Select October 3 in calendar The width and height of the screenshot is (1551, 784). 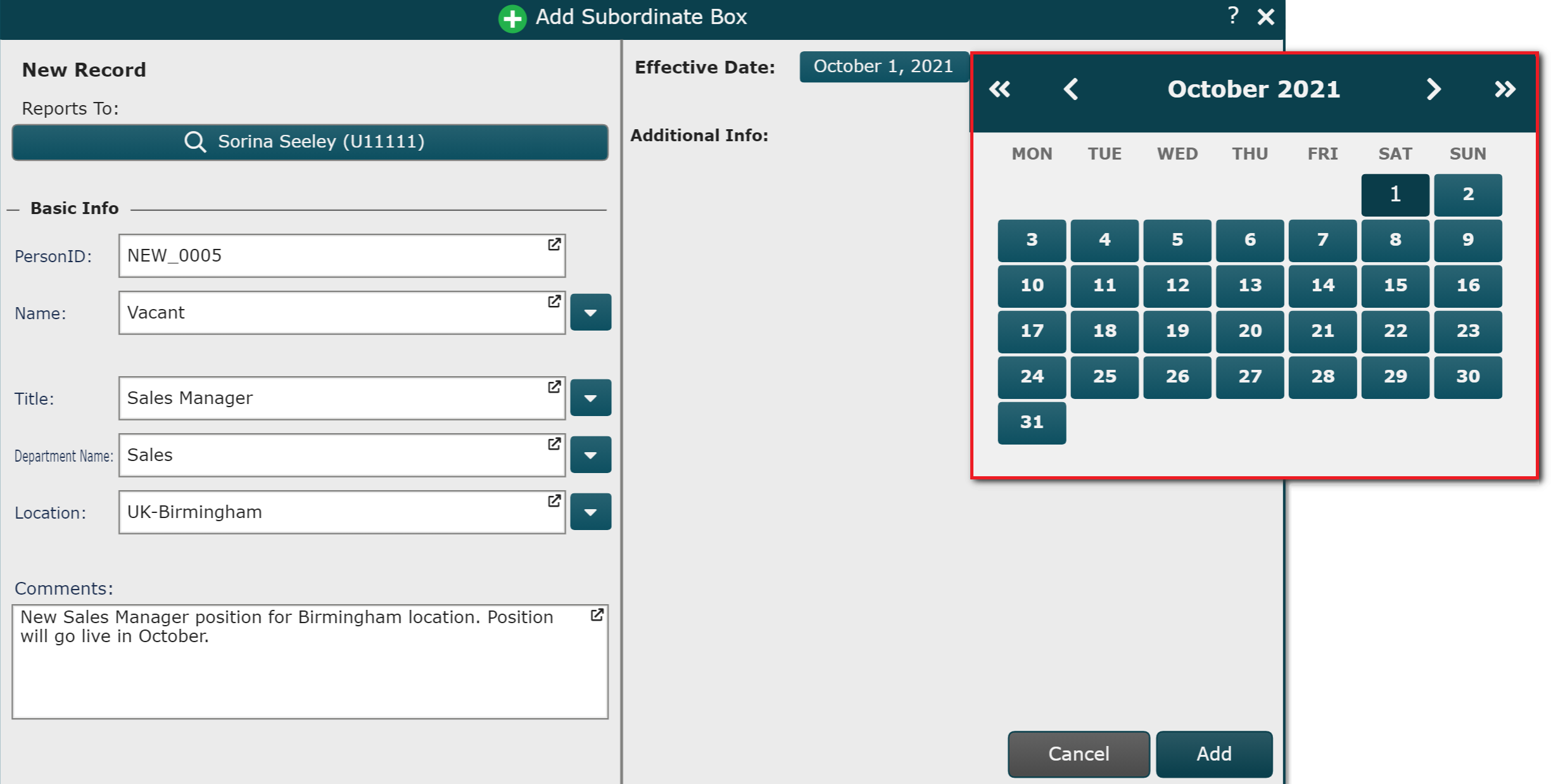pos(1032,240)
